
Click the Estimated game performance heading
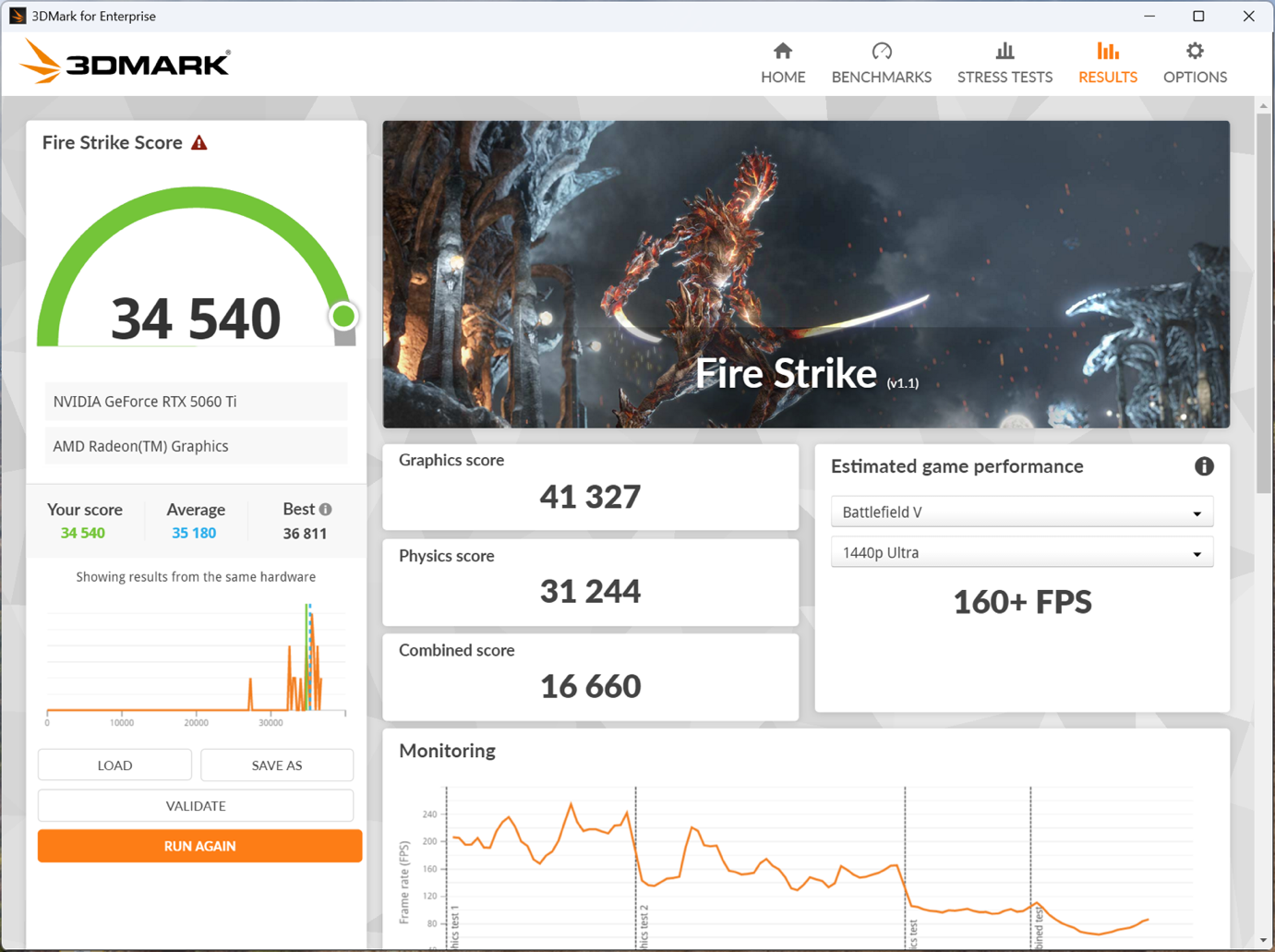tap(956, 466)
